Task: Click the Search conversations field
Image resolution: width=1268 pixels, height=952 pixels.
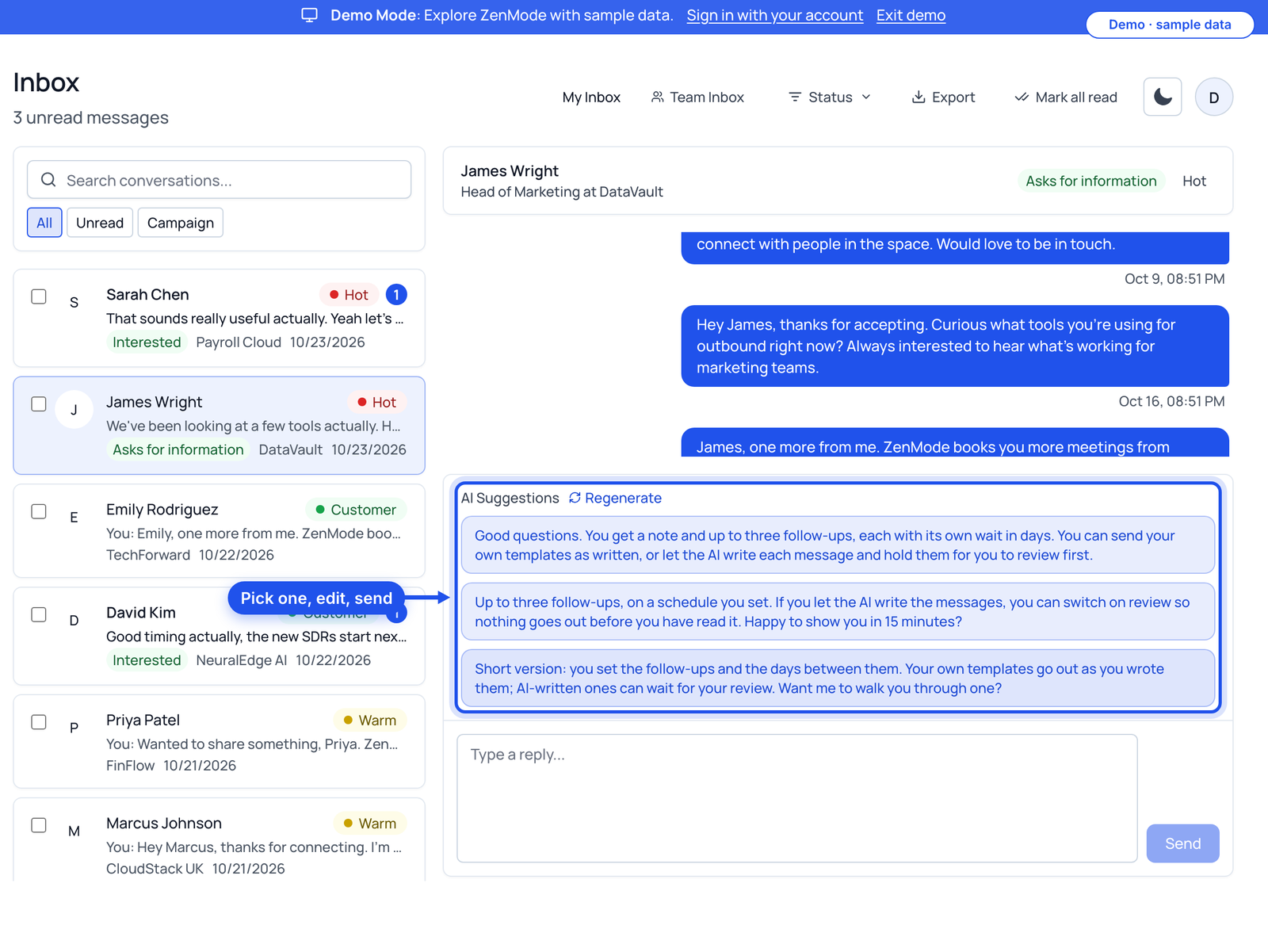Action: pyautogui.click(x=219, y=180)
